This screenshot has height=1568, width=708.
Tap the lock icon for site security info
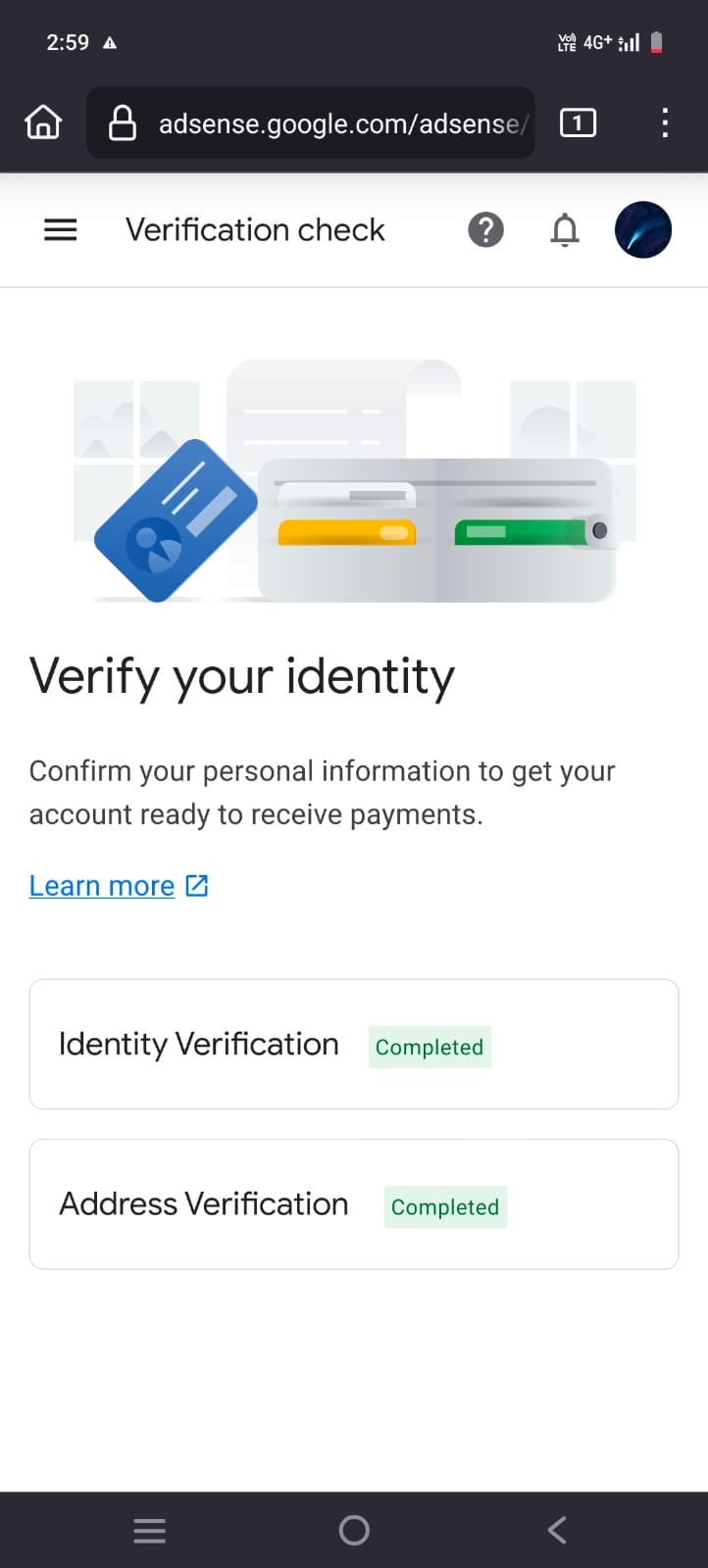pyautogui.click(x=123, y=123)
